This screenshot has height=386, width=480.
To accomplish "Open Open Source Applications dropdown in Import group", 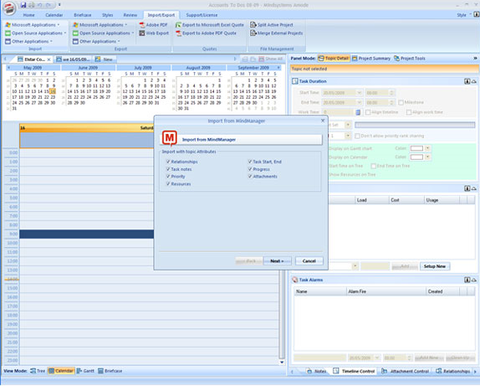I will click(x=36, y=33).
